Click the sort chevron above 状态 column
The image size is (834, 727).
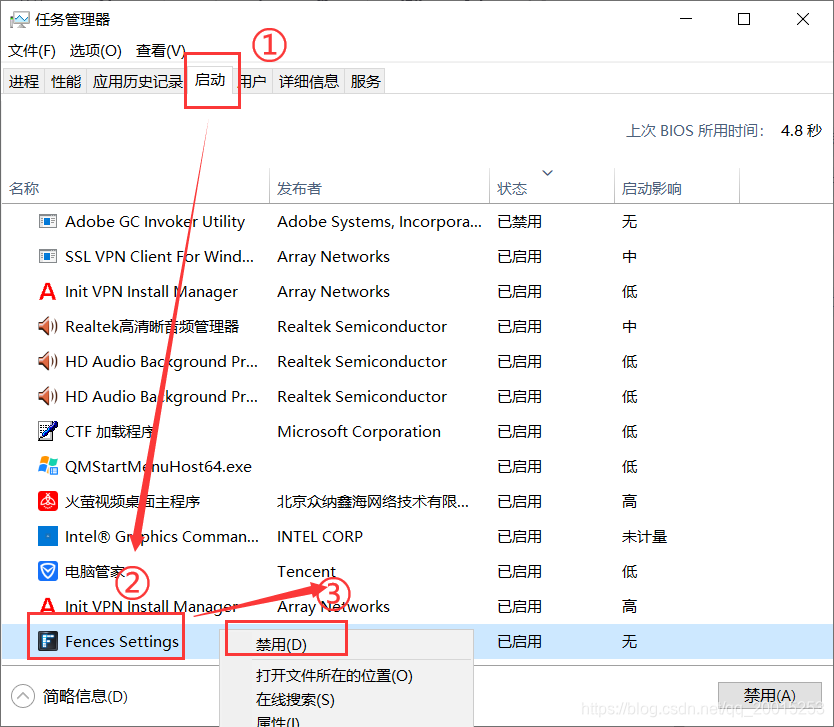[x=547, y=173]
